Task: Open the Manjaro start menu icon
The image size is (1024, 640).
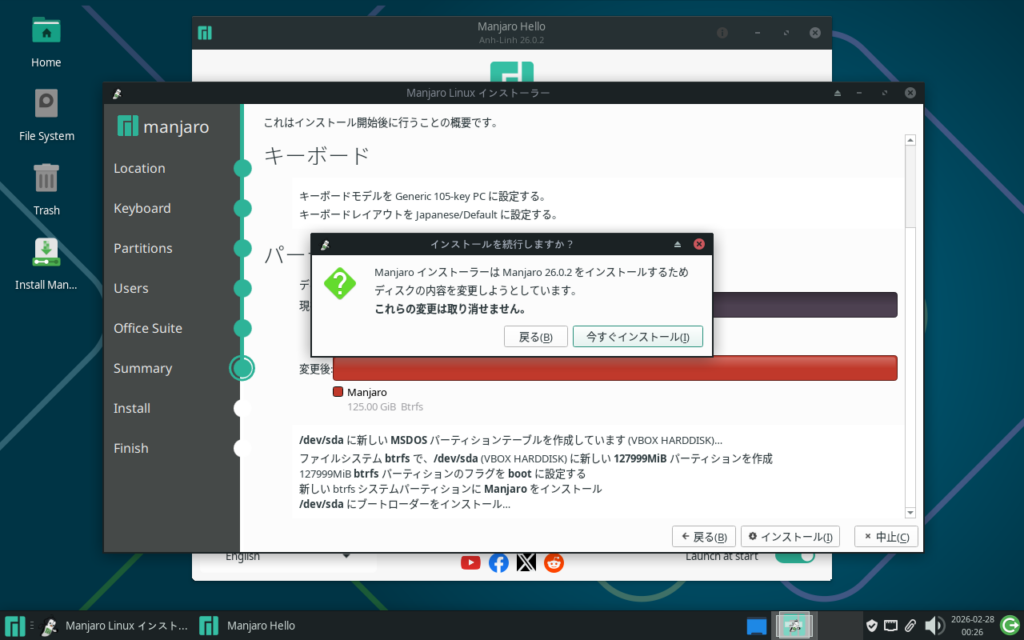Action: [x=15, y=626]
